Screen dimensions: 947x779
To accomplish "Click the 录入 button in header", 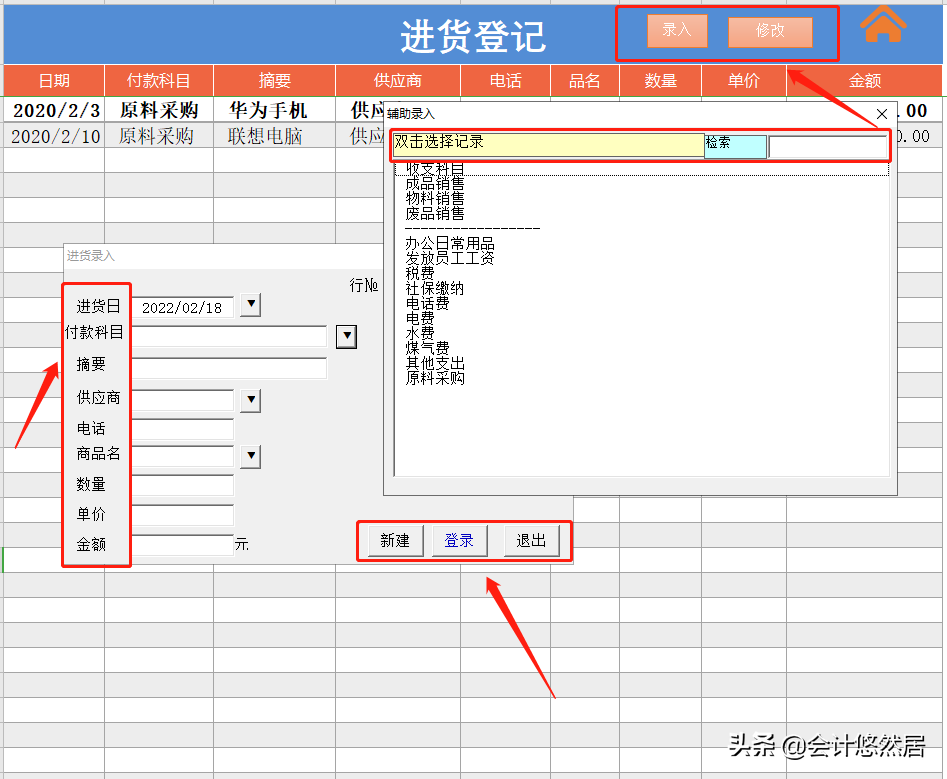I will 677,31.
